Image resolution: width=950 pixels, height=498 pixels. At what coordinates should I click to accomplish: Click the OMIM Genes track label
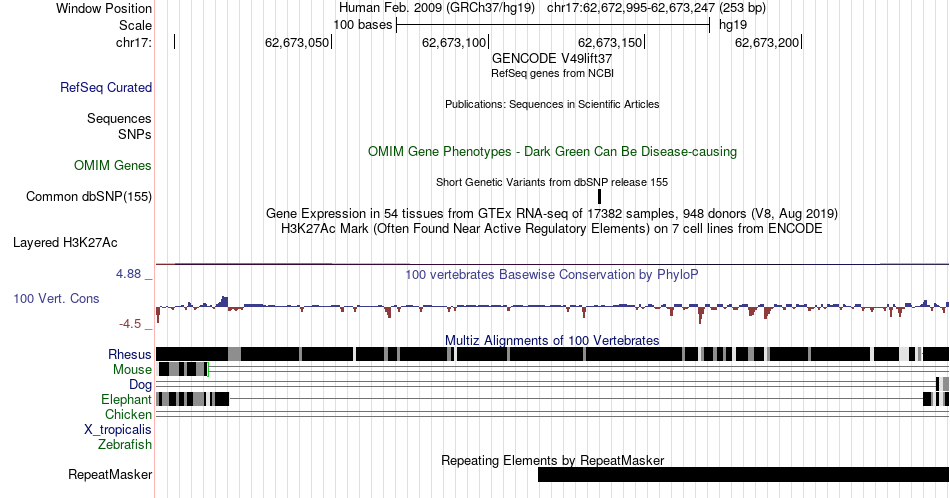pyautogui.click(x=113, y=165)
